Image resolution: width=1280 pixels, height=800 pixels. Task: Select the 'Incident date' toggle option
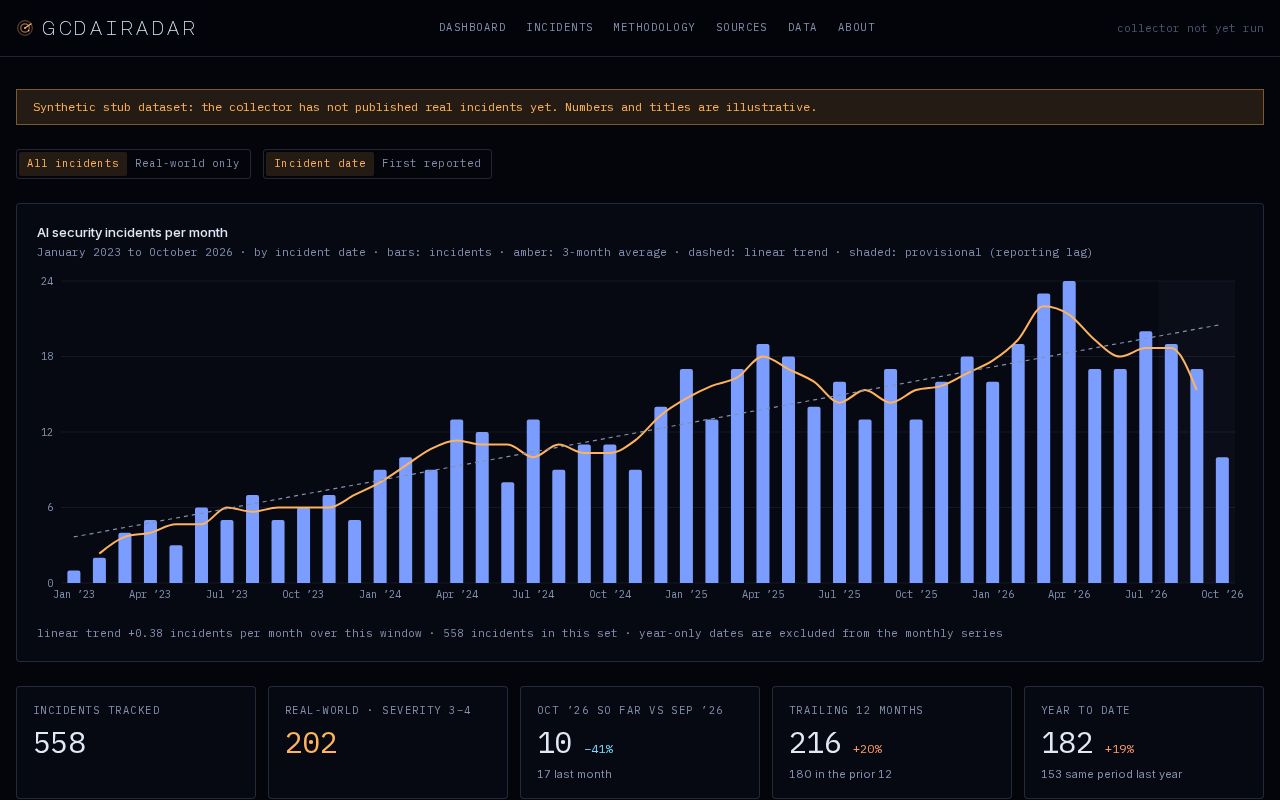320,164
